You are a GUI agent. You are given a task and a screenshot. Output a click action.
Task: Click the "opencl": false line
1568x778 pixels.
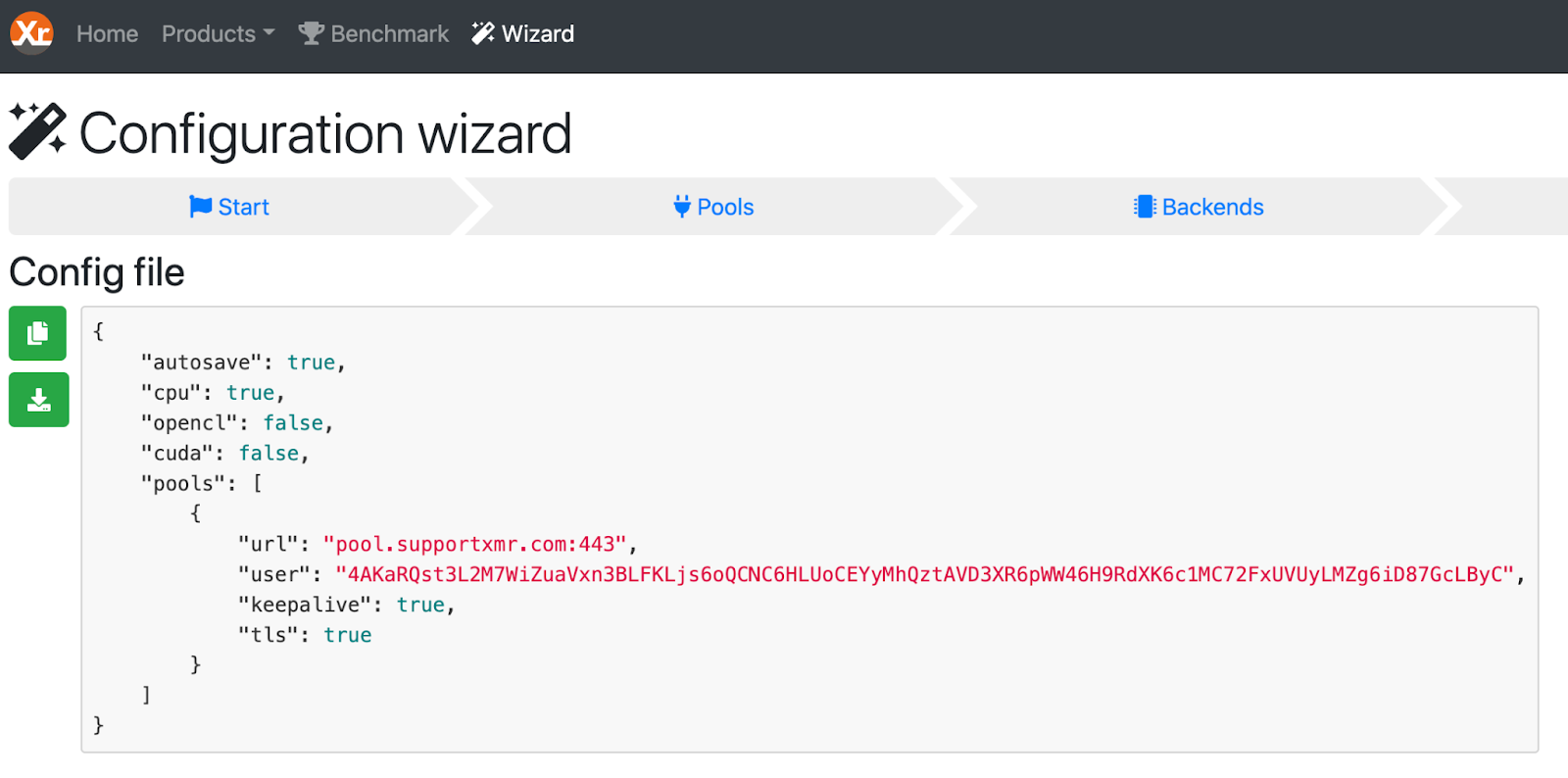[x=237, y=423]
